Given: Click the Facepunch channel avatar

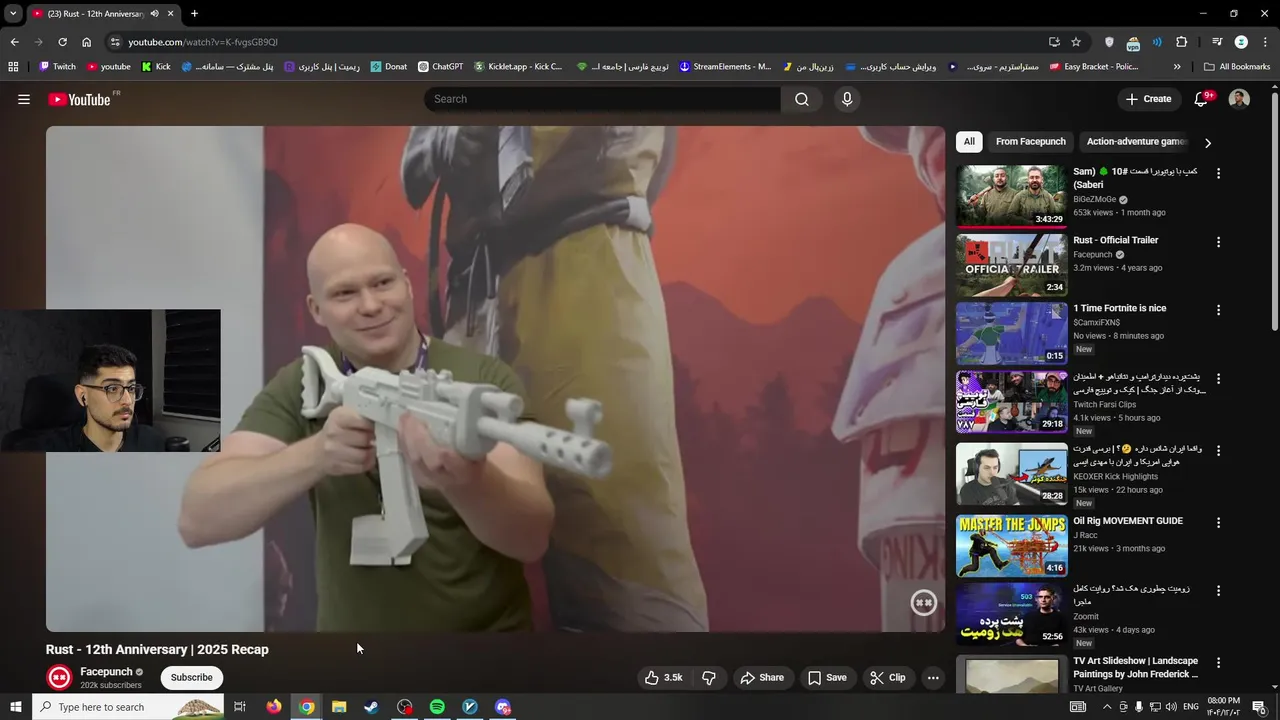Looking at the screenshot, I should point(60,677).
